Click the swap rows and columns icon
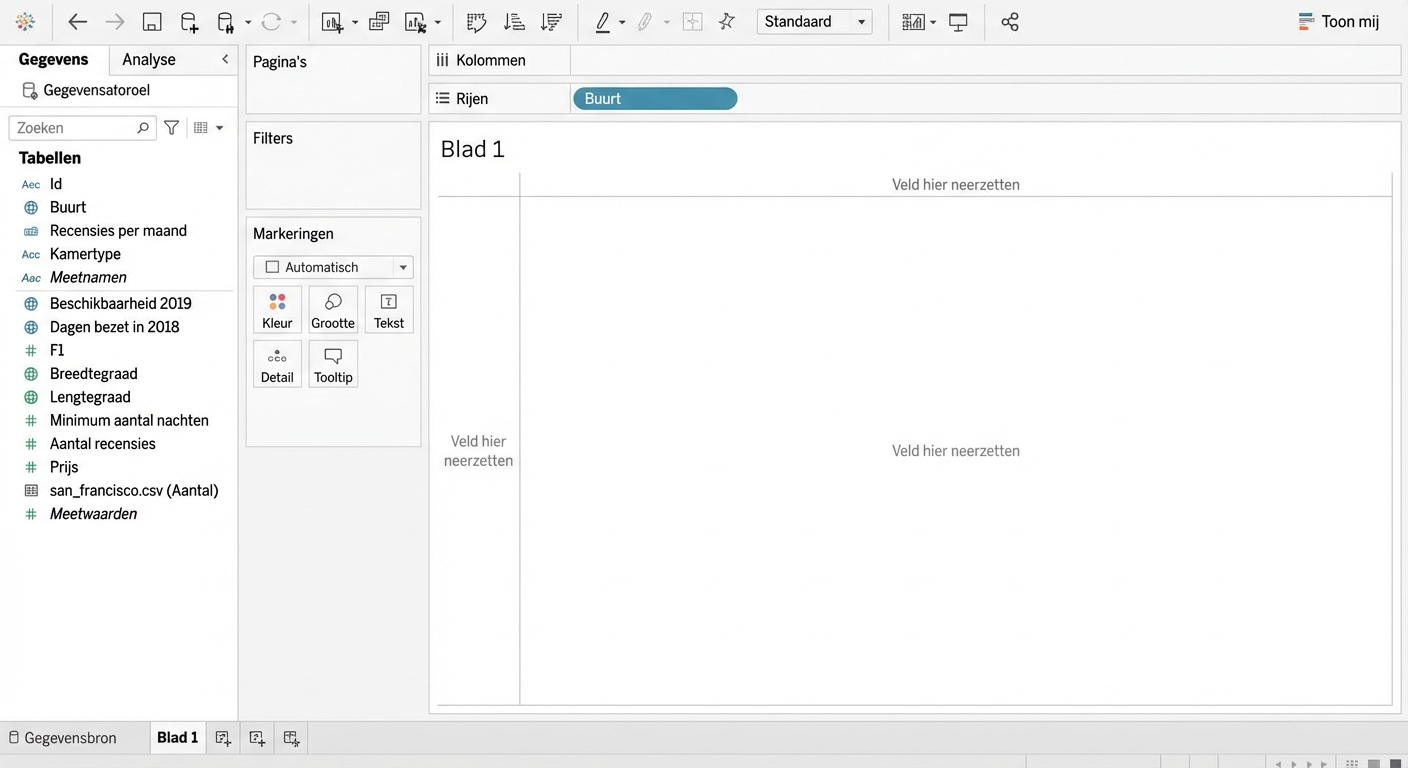The image size is (1408, 768). click(x=476, y=22)
